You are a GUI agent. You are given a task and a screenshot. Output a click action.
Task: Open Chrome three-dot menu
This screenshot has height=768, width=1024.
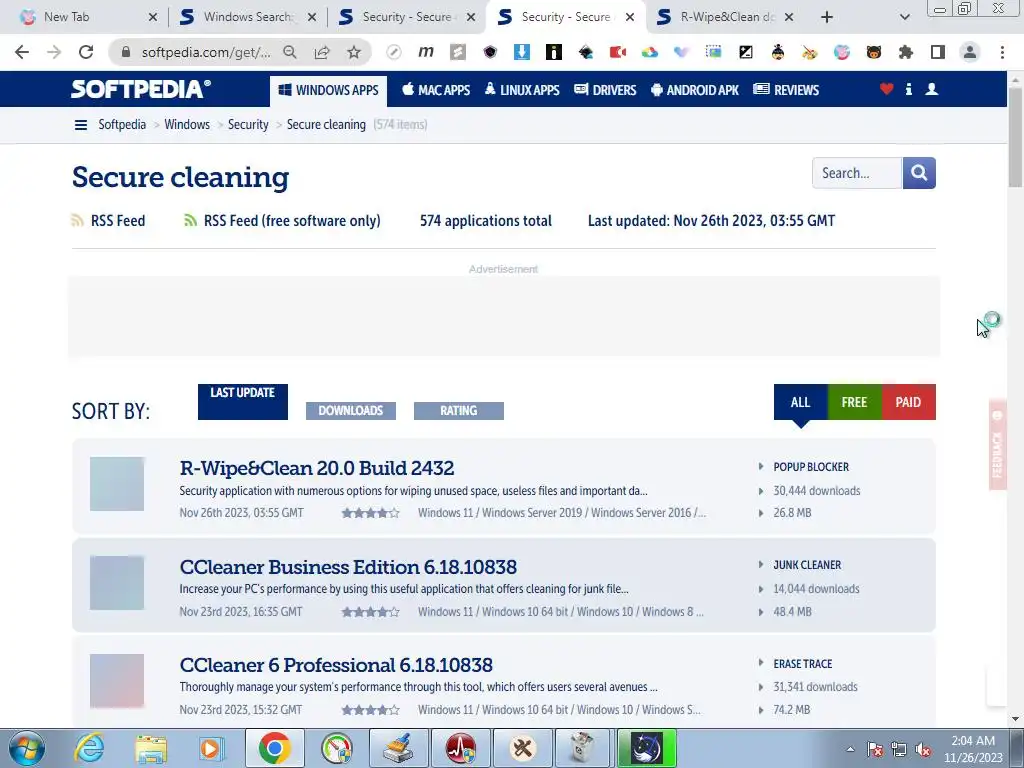[x=1002, y=52]
